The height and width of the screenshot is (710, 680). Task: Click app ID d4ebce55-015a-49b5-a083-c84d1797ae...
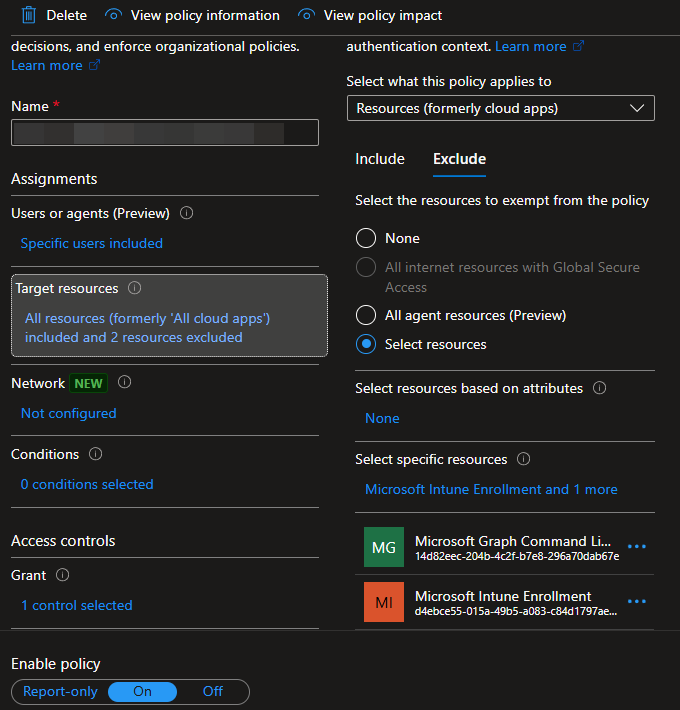click(516, 611)
